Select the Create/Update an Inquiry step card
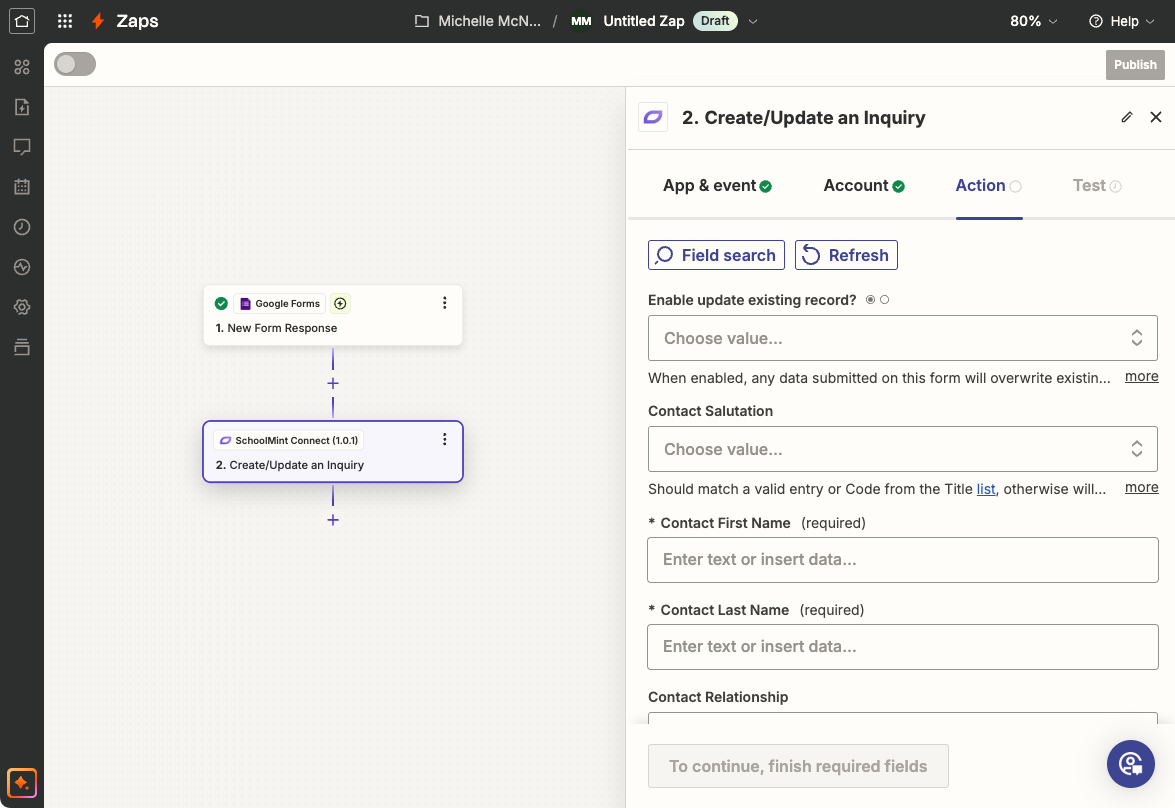This screenshot has height=808, width=1175. click(x=333, y=452)
